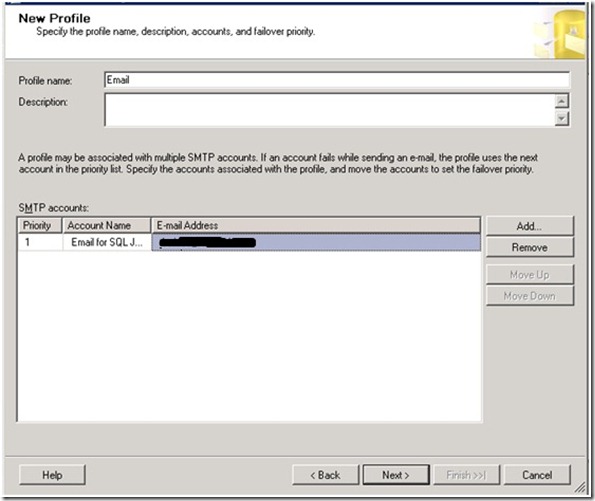Click the Finish button

(466, 475)
